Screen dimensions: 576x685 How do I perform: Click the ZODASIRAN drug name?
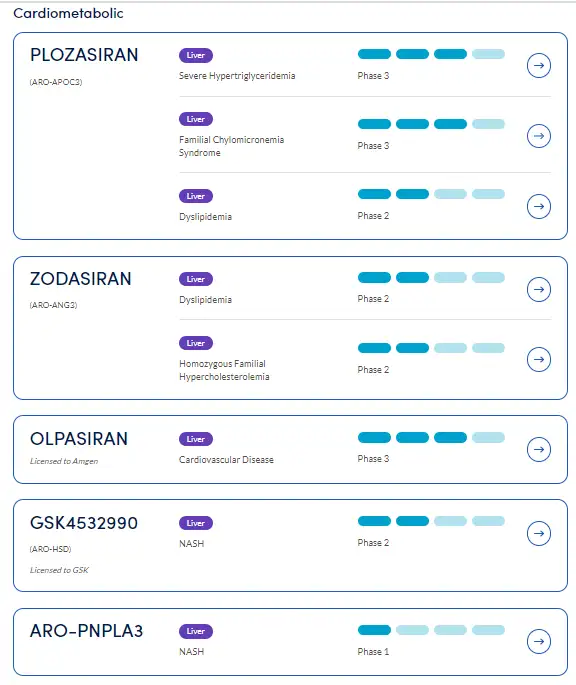pos(80,279)
